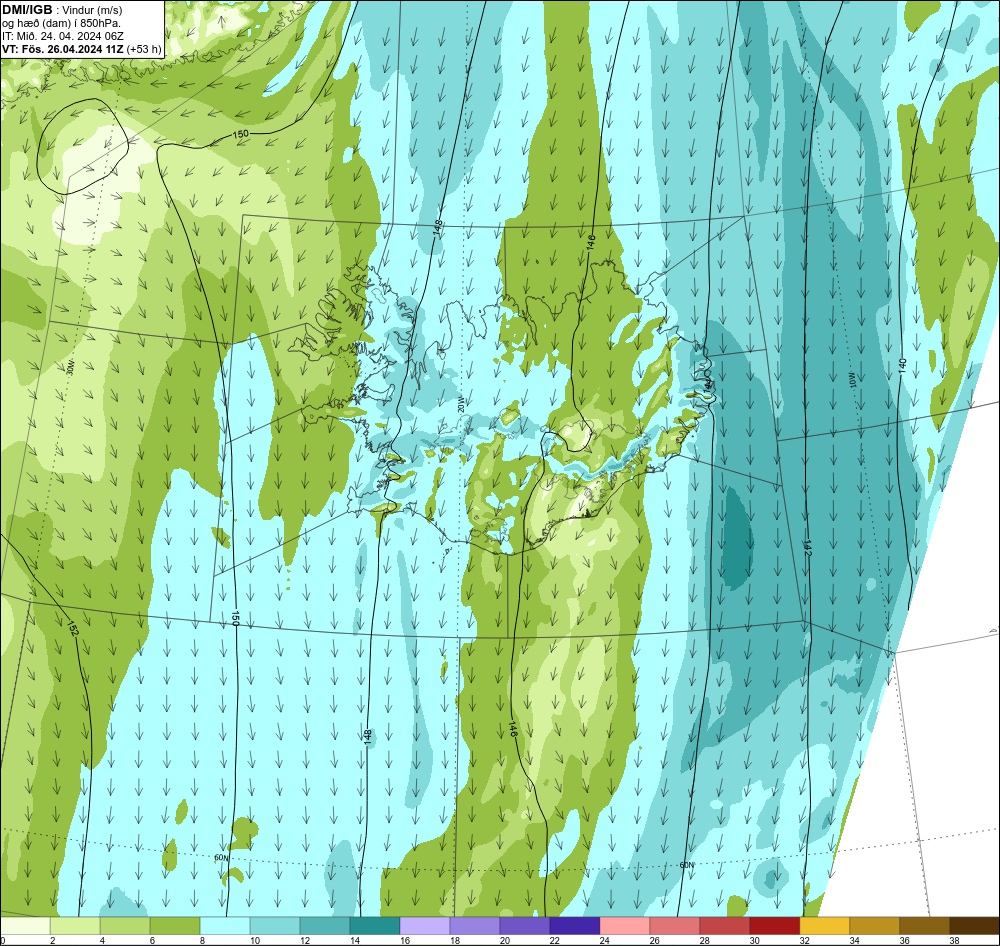Select the 20–22 m/s violet legend swatch
The width and height of the screenshot is (1000, 946).
(x=525, y=926)
